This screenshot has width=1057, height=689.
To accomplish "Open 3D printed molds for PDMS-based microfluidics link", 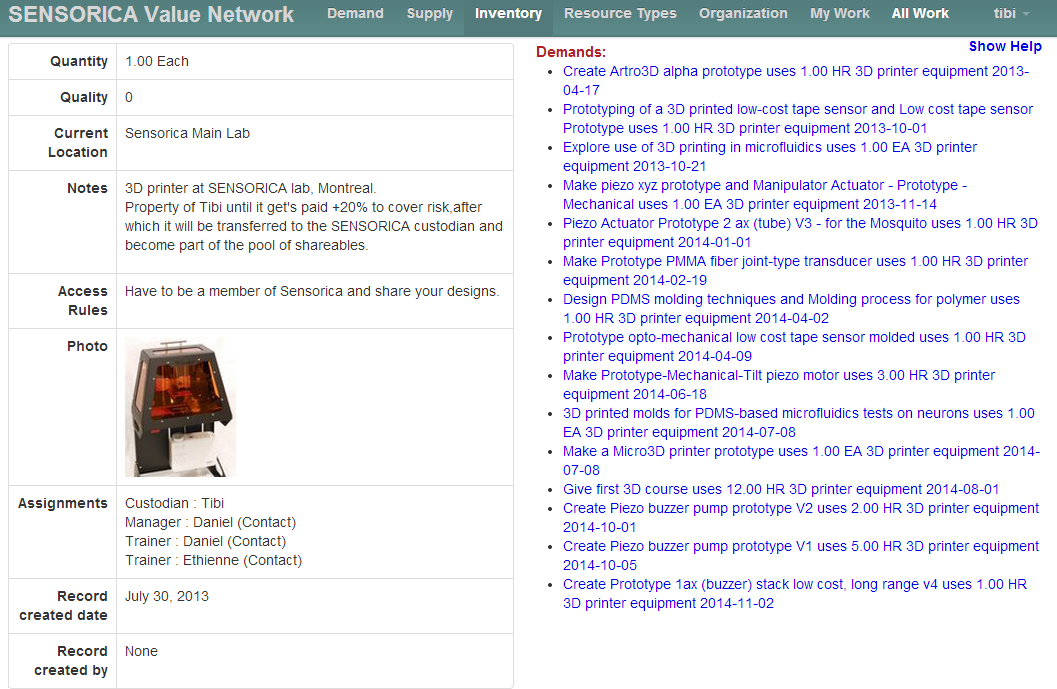I will tap(799, 422).
